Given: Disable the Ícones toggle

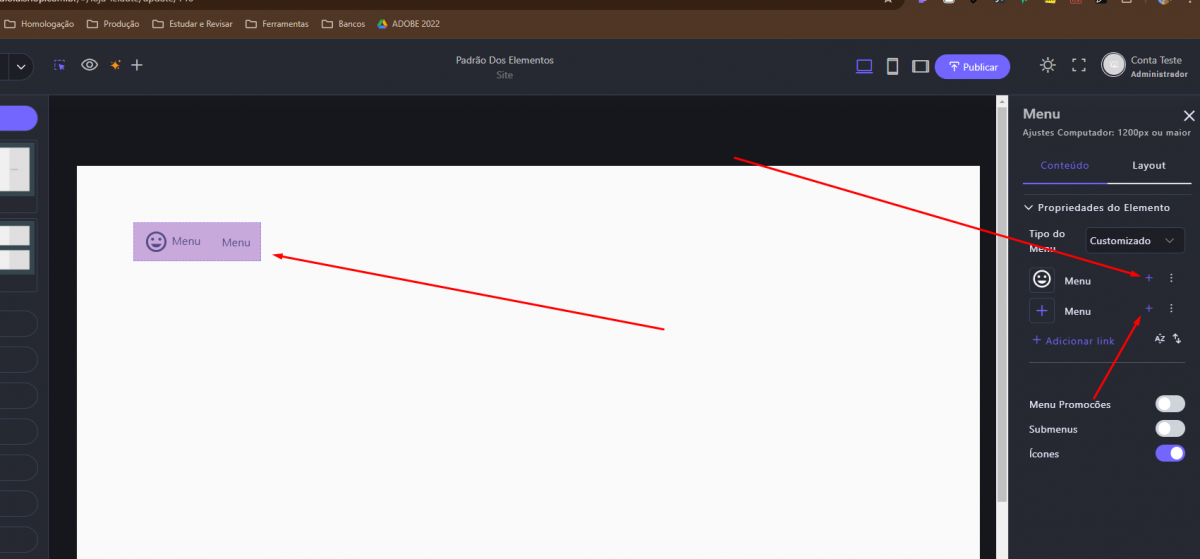Looking at the screenshot, I should [1169, 454].
